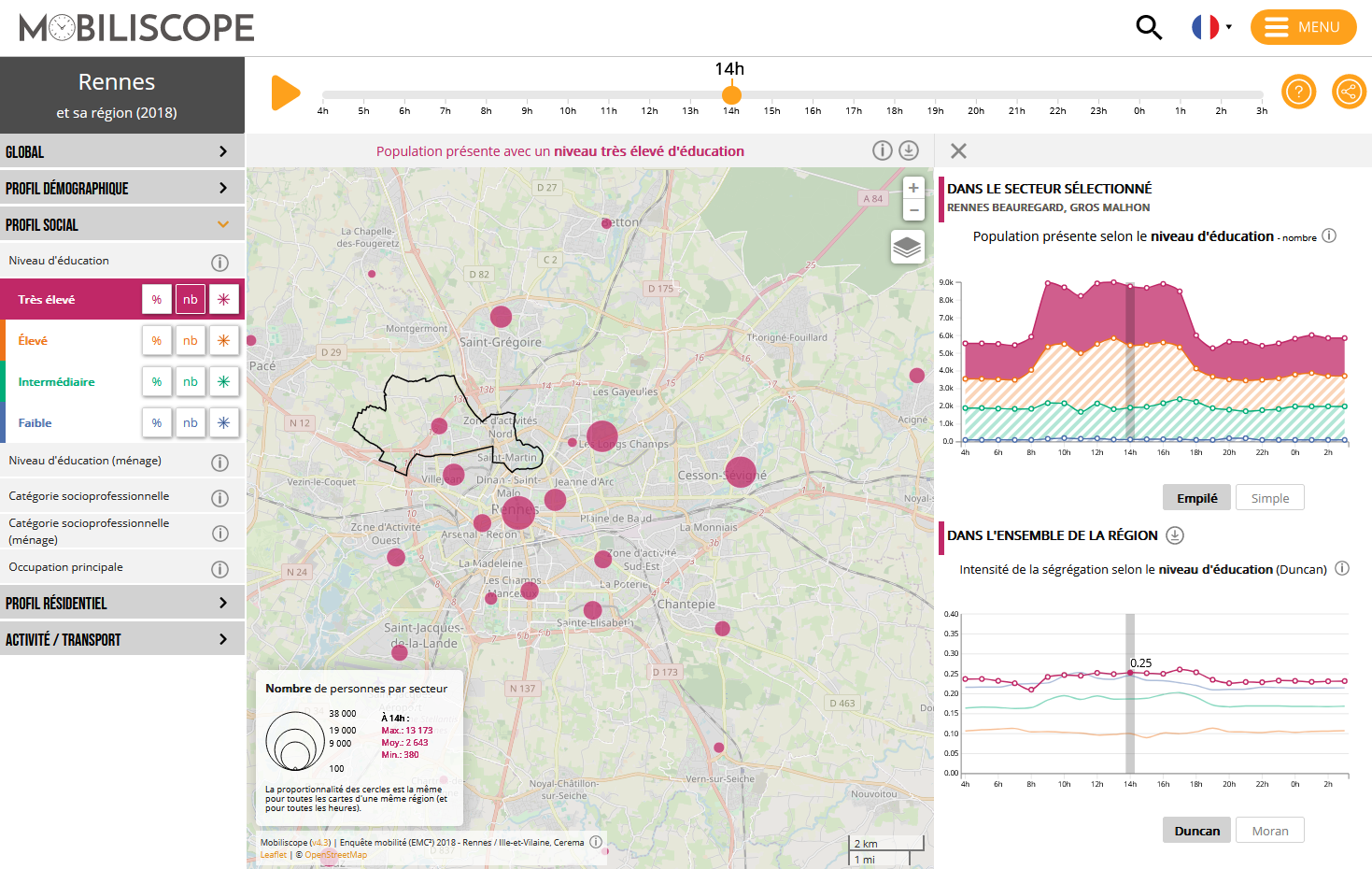Switch chart to Simple view
Viewport: 1372px width, 869px height.
coord(1269,498)
